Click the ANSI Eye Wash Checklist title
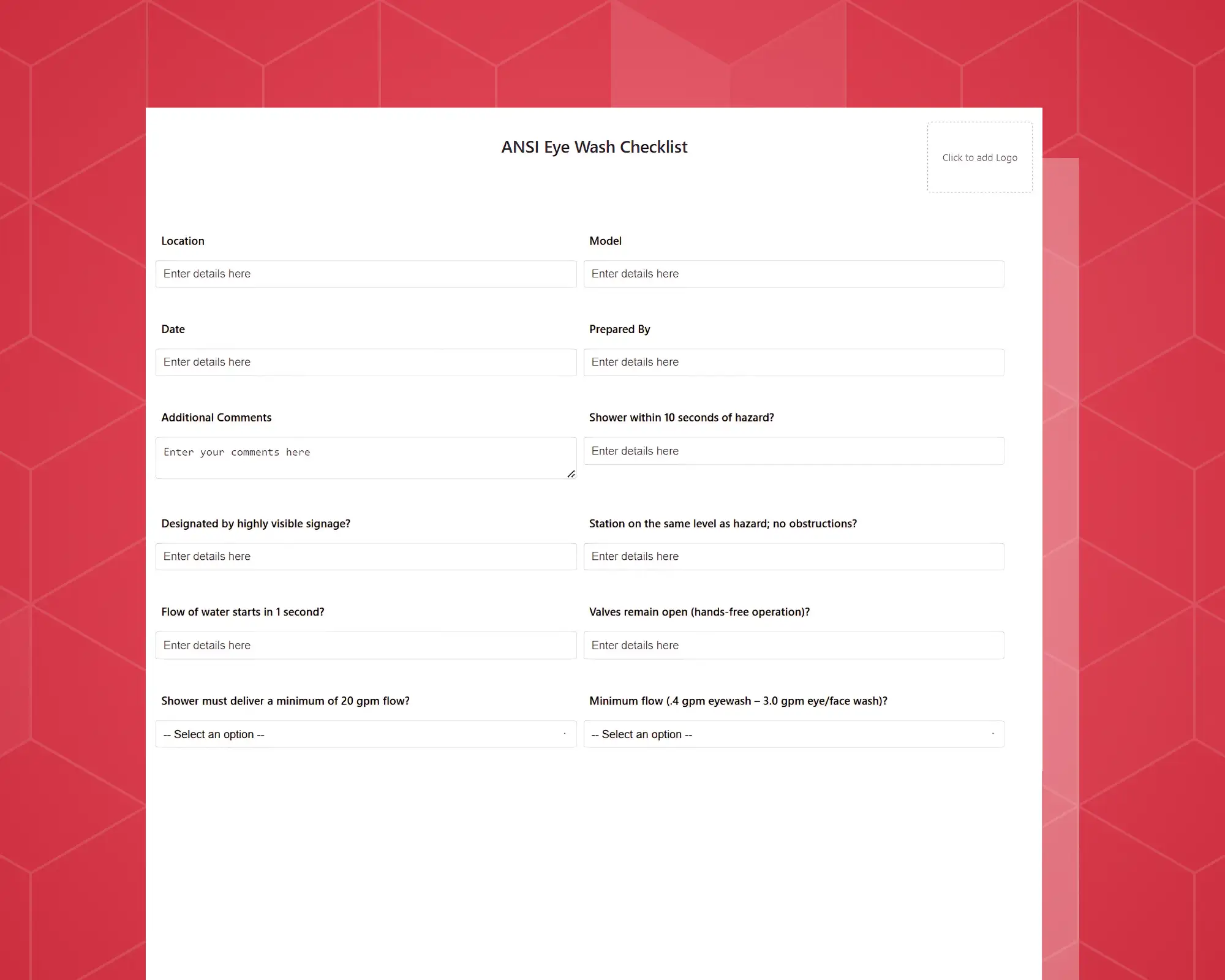1225x980 pixels. coord(595,147)
